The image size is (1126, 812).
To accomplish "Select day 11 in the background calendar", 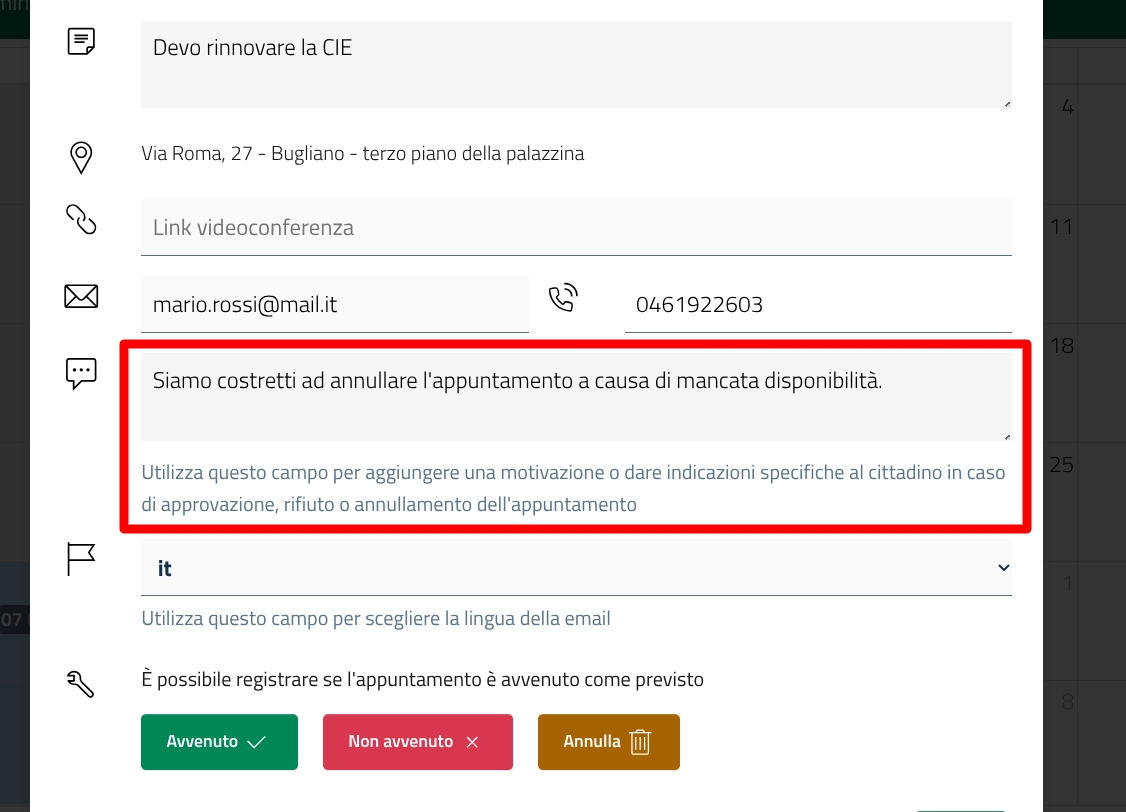I will 1061,228.
